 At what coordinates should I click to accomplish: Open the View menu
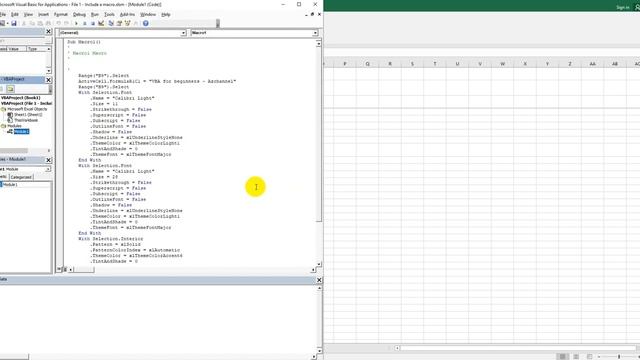(28, 14)
